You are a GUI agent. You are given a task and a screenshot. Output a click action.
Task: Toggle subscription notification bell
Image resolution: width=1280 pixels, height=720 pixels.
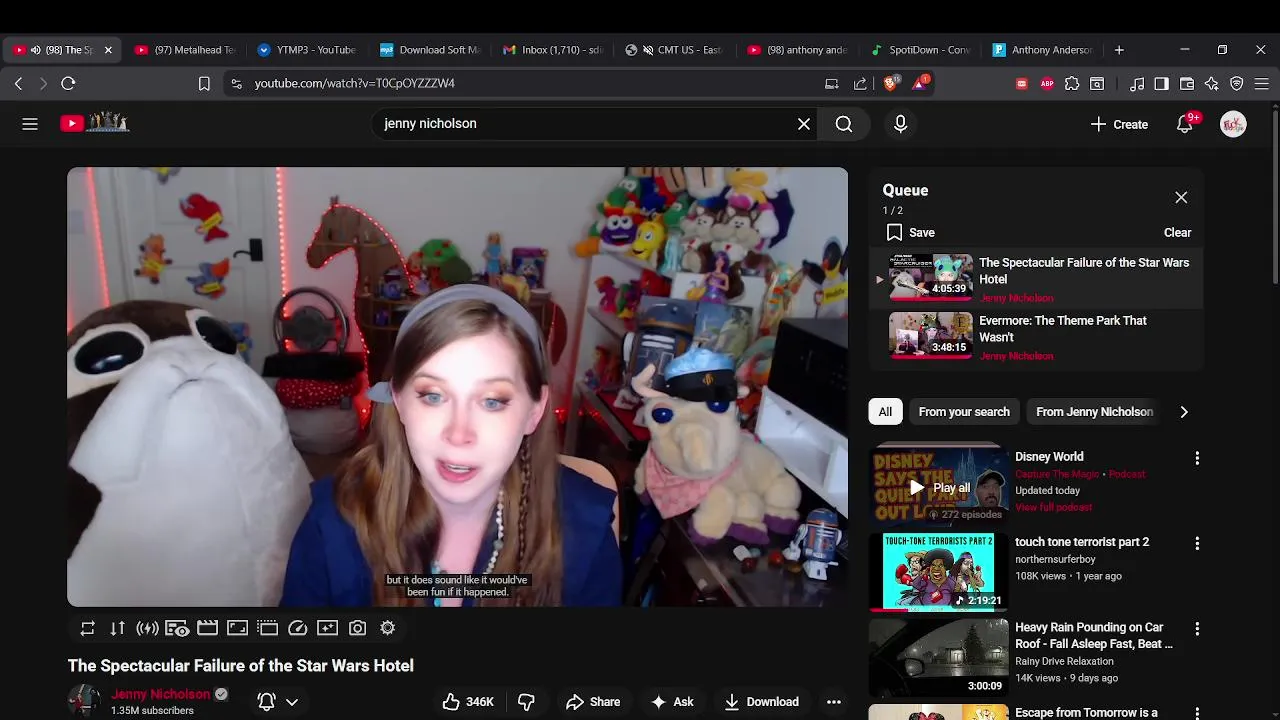[x=267, y=702]
